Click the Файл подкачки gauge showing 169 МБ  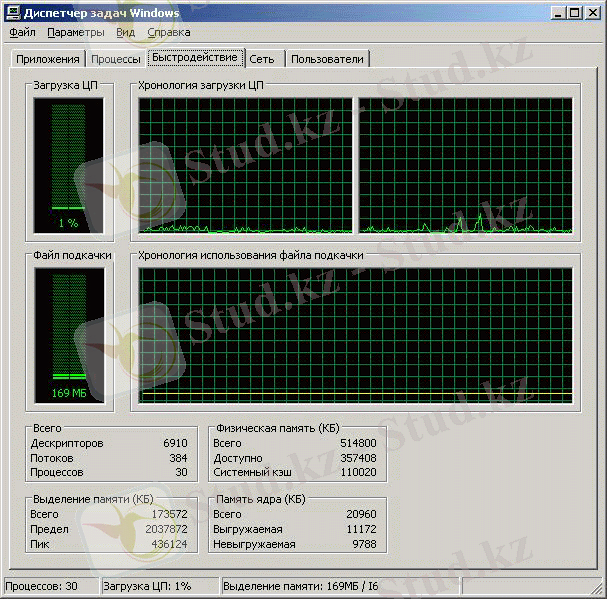pos(69,335)
